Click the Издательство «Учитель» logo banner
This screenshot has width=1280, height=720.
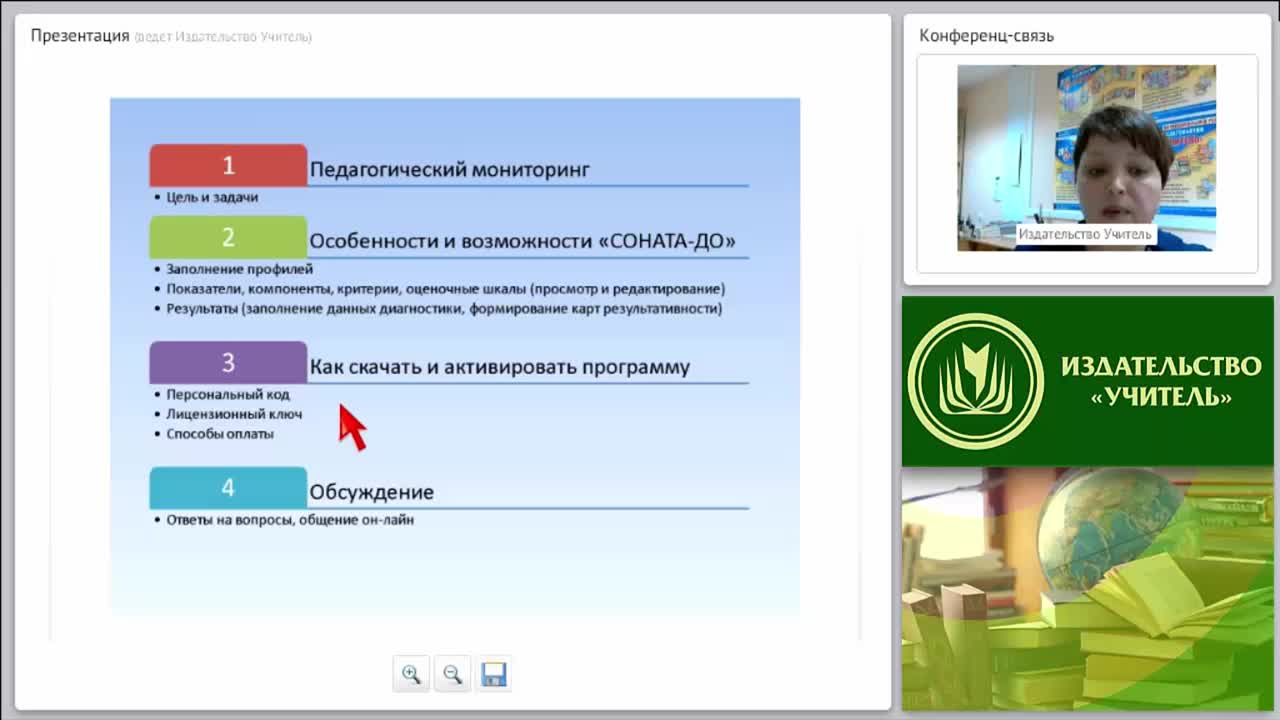click(1088, 381)
